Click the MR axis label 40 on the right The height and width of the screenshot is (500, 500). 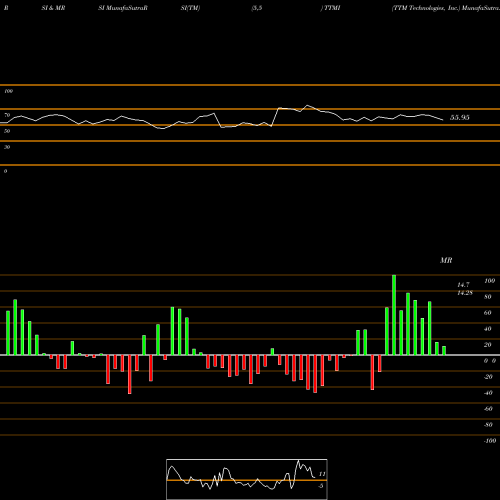488,329
